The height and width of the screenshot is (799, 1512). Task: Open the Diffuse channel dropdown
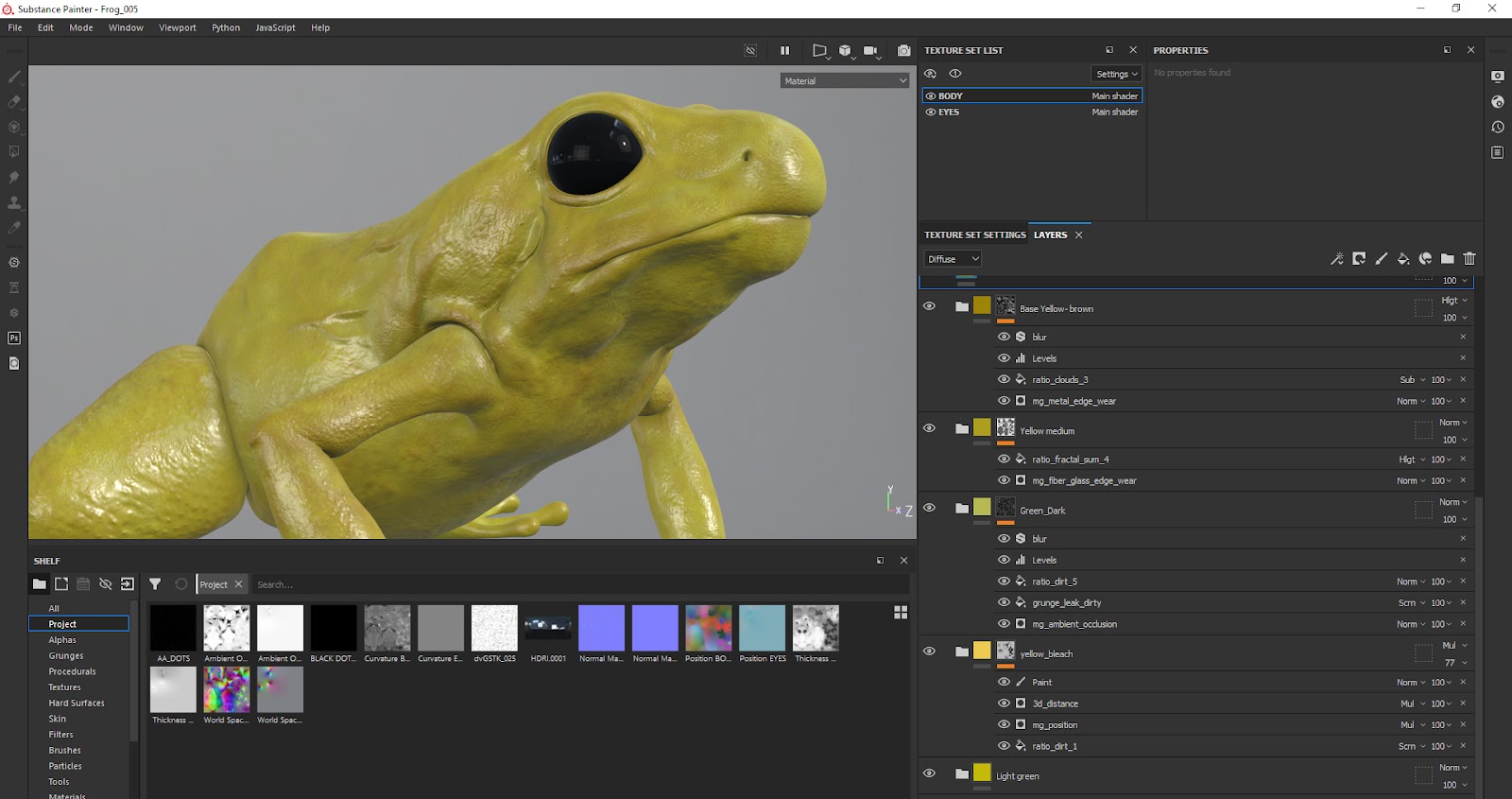(x=953, y=259)
